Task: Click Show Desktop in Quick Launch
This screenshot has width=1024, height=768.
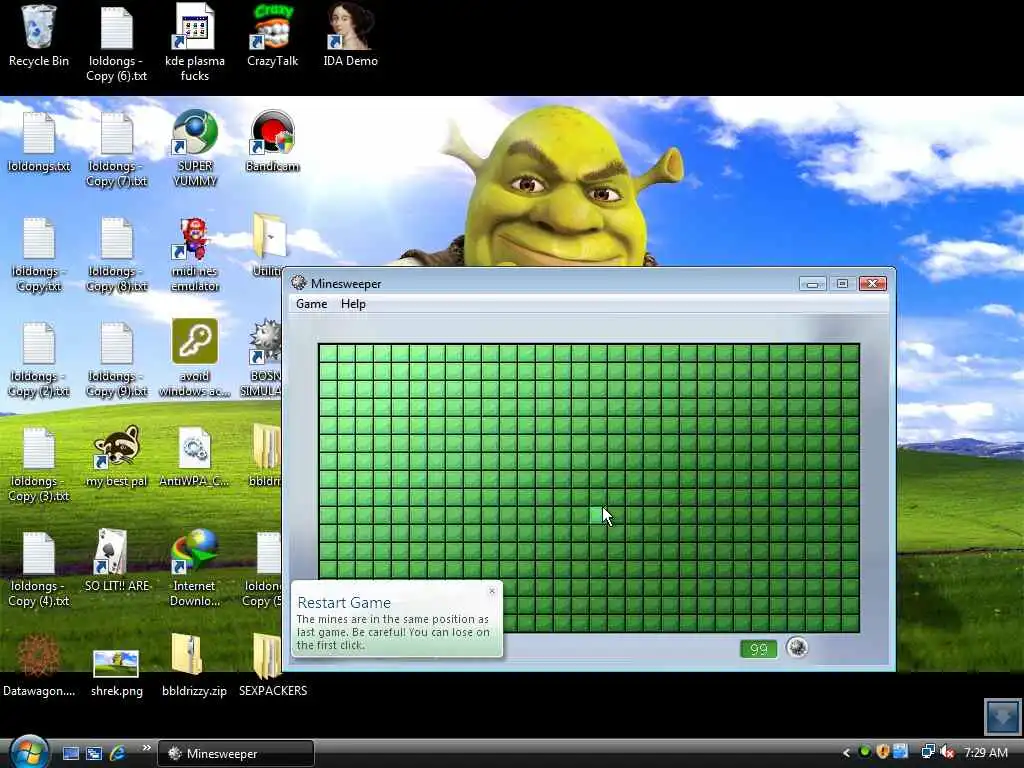Action: point(71,753)
